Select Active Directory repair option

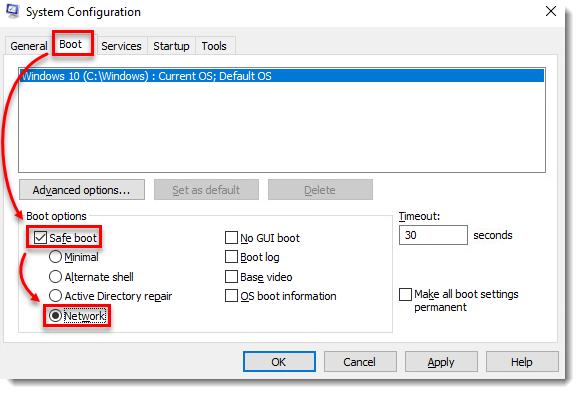[x=55, y=296]
